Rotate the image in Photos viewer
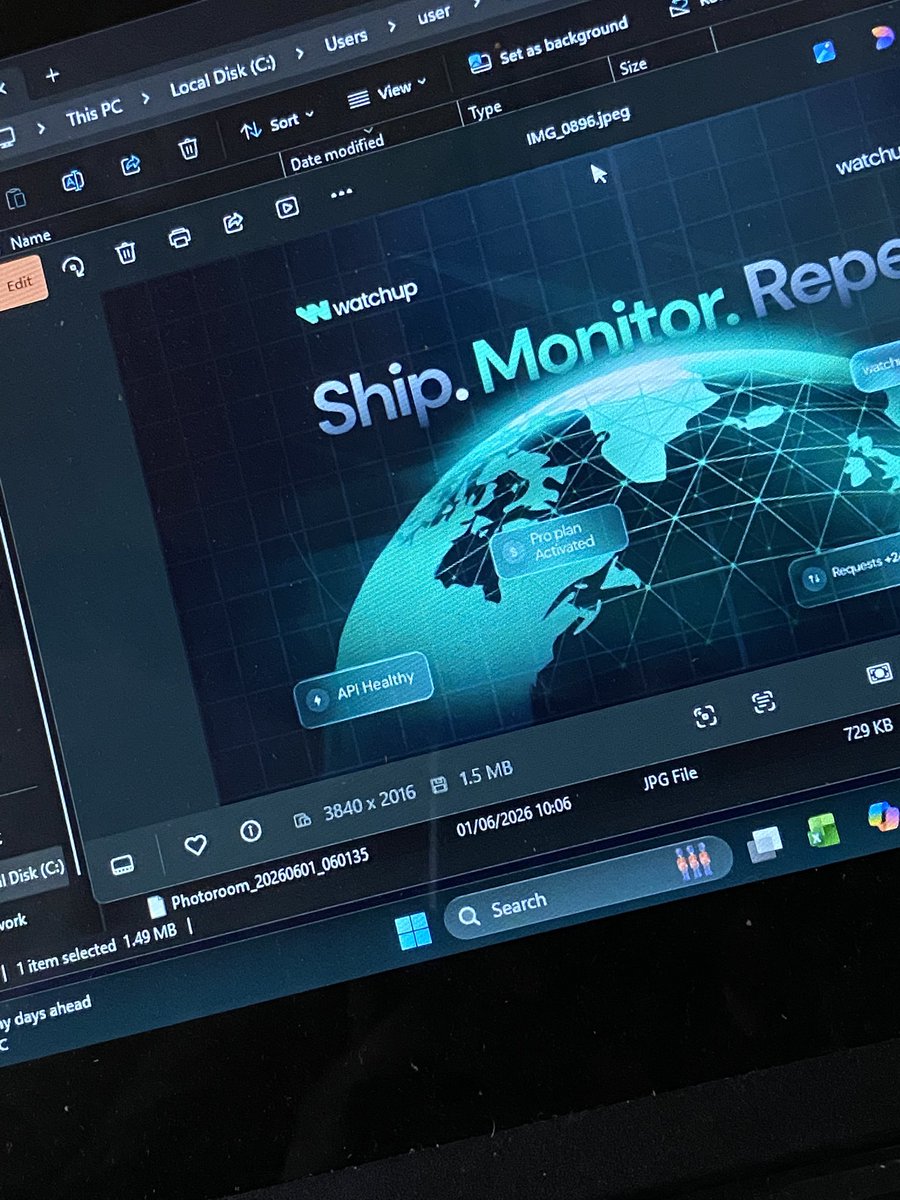The image size is (900, 1200). 73,266
